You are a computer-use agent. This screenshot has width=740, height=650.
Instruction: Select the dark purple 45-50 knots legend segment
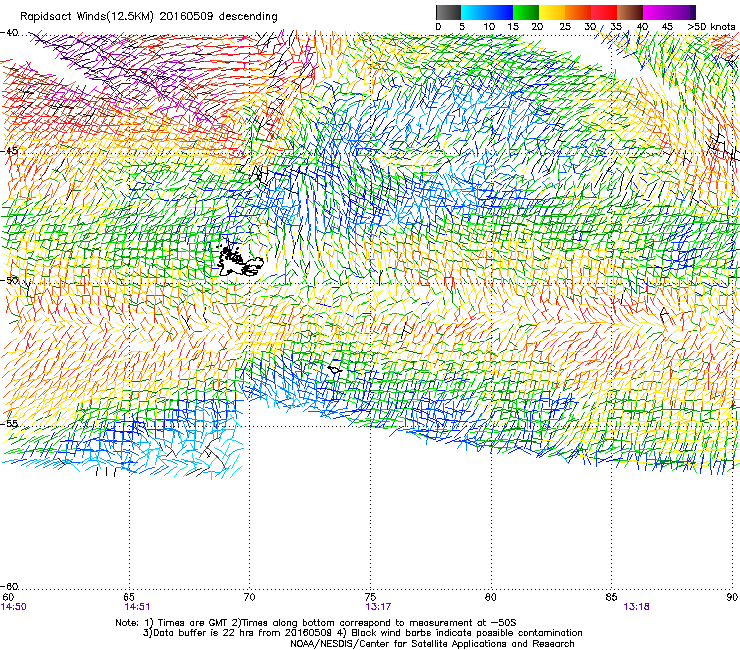[683, 12]
